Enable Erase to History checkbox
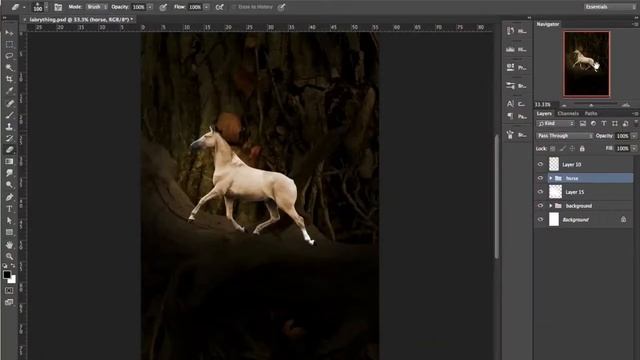Viewport: 640px width, 360px height. [x=234, y=7]
